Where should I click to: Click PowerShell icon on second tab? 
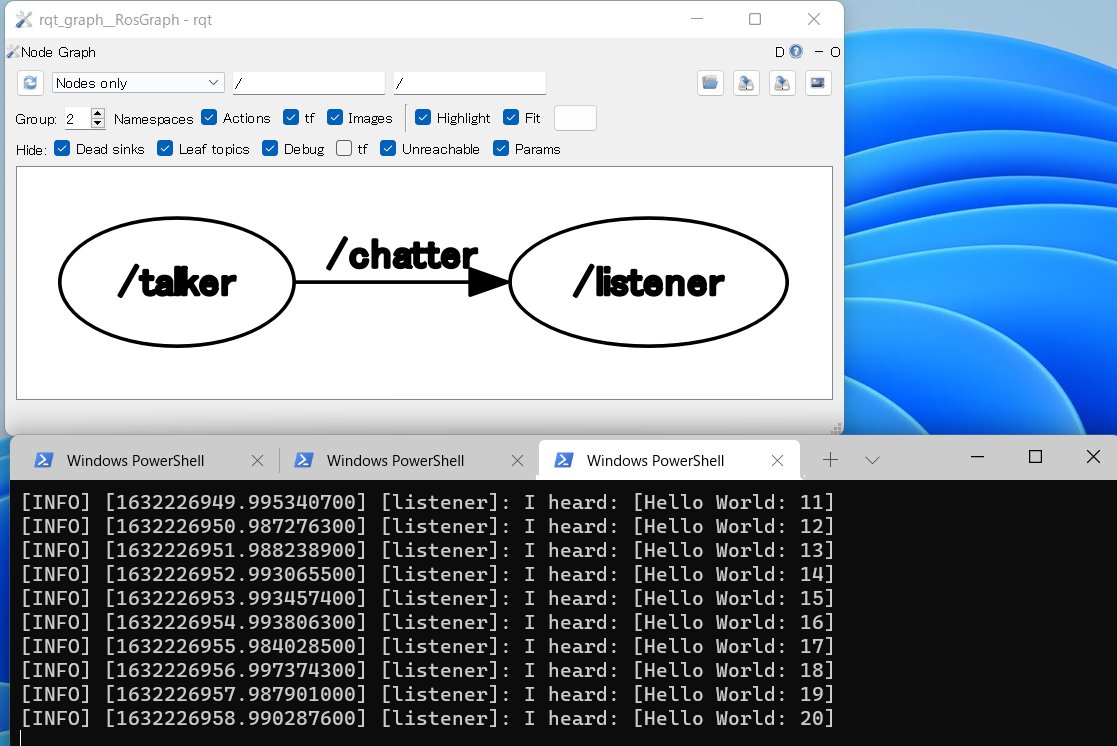(x=303, y=460)
